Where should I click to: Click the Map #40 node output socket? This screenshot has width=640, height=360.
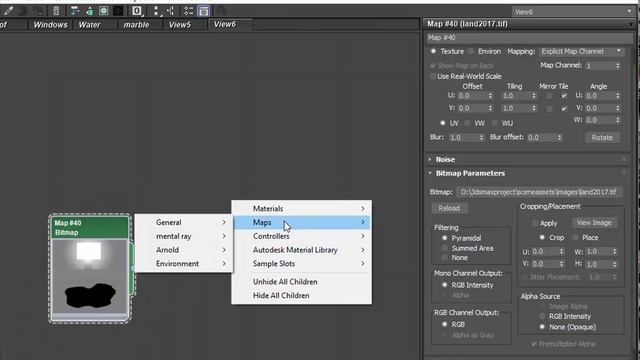pos(132,268)
